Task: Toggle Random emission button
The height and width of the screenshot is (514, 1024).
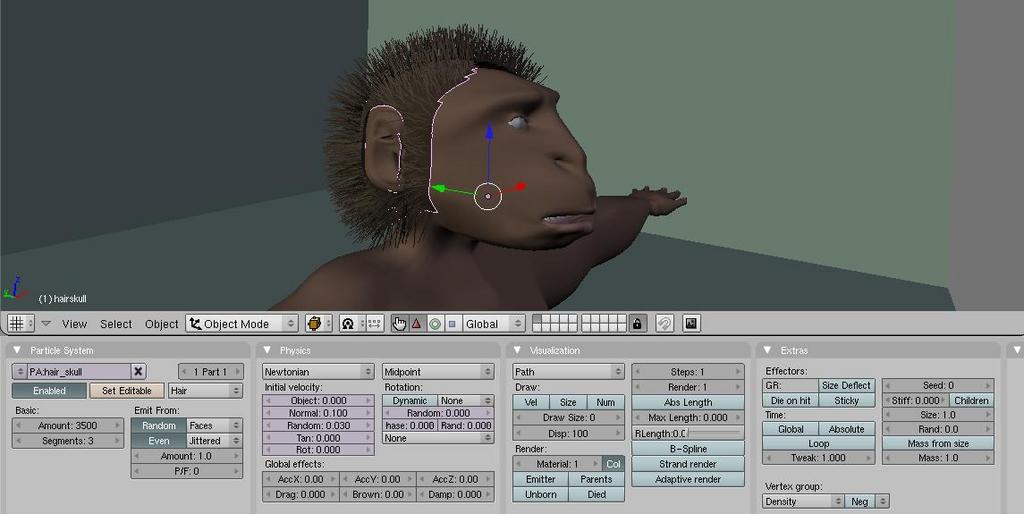Action: 159,425
